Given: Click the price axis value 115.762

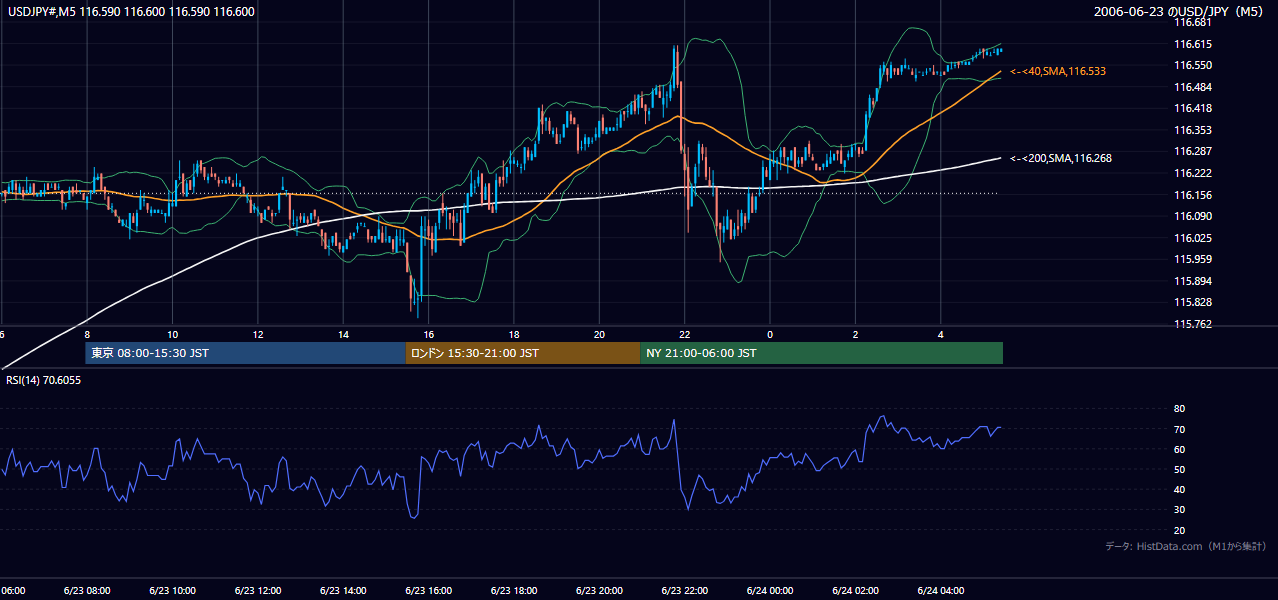Looking at the screenshot, I should 1192,324.
